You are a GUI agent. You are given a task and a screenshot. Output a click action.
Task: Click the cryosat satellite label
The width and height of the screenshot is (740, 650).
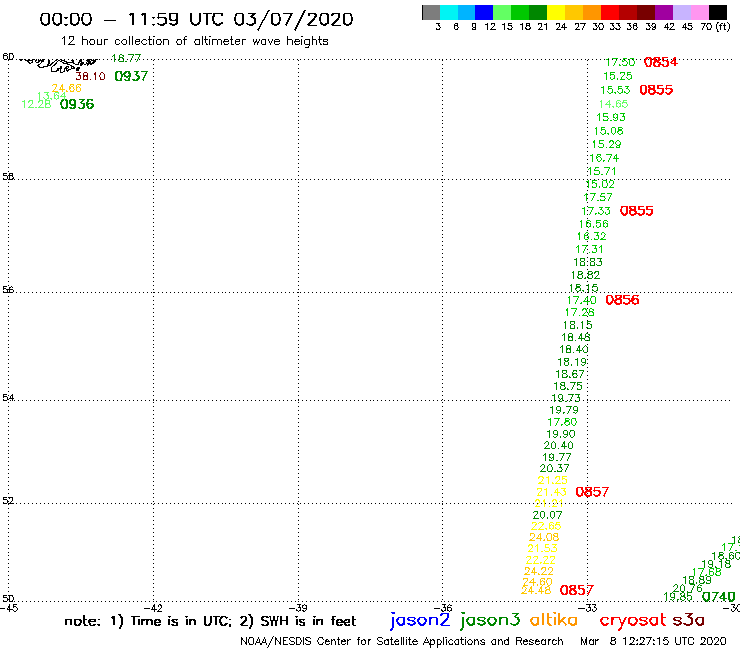coord(633,621)
